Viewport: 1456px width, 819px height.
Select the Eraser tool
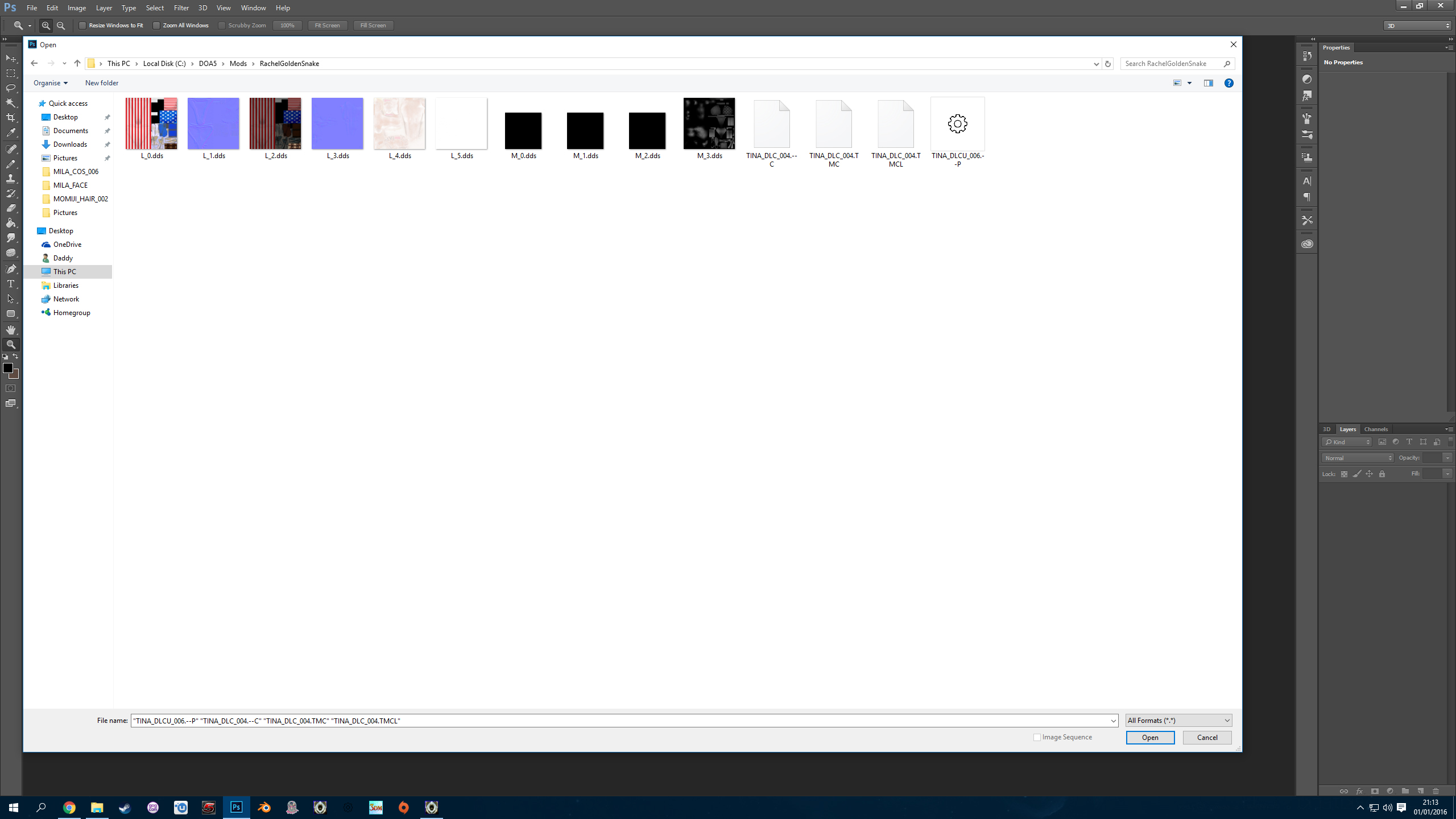[11, 208]
